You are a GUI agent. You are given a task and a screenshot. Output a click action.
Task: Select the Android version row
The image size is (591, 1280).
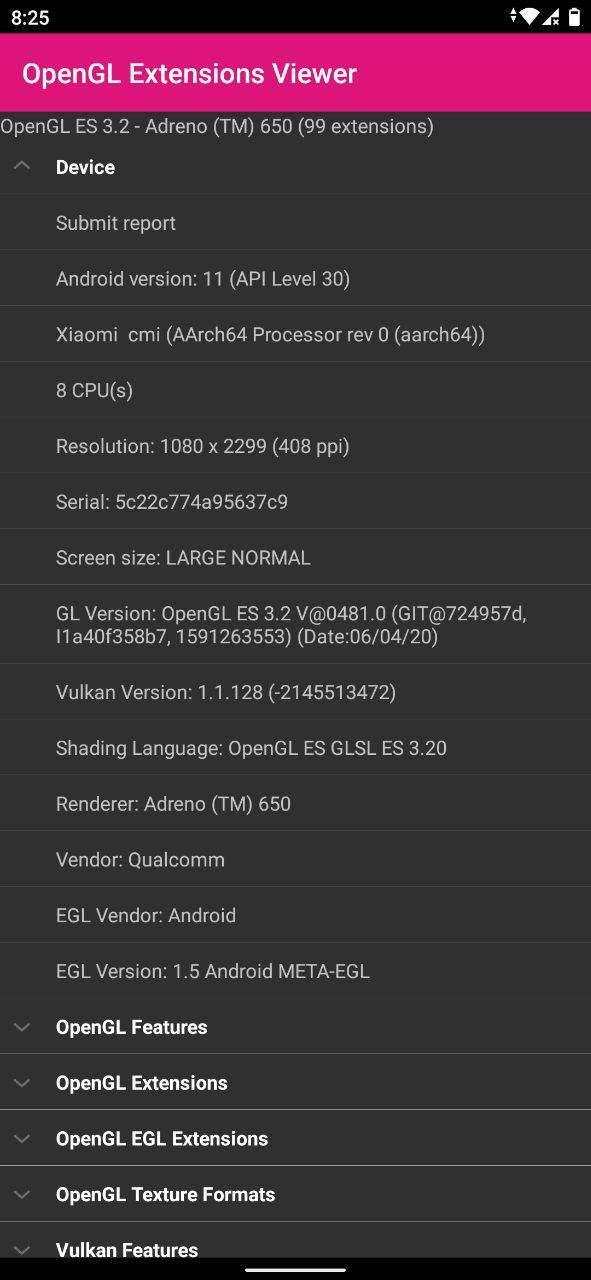[x=295, y=279]
